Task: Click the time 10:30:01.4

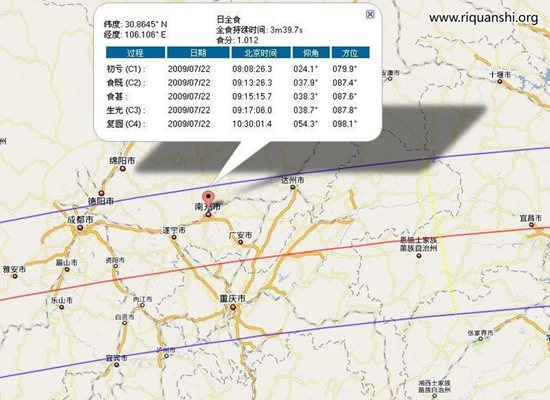Action: click(252, 124)
